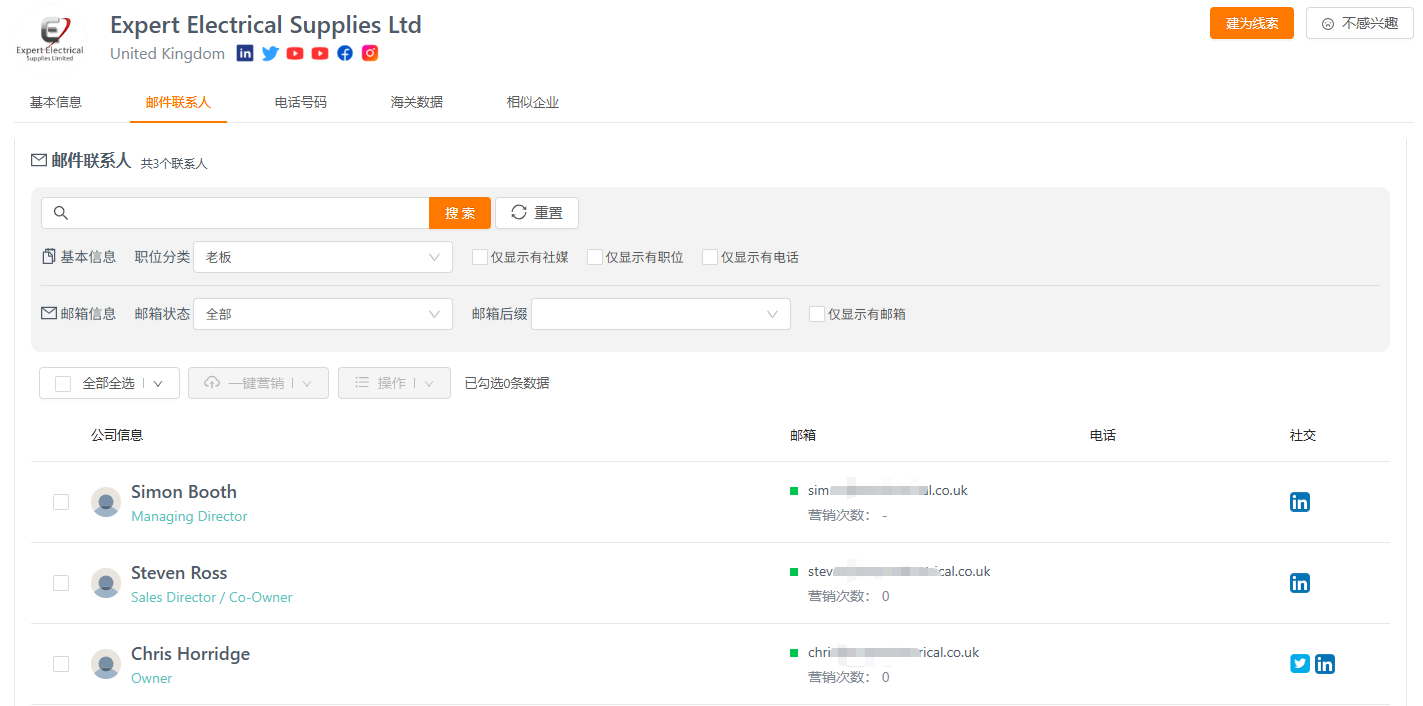Click Simon Booth's masked email address
The height and width of the screenshot is (706, 1423).
tap(888, 491)
